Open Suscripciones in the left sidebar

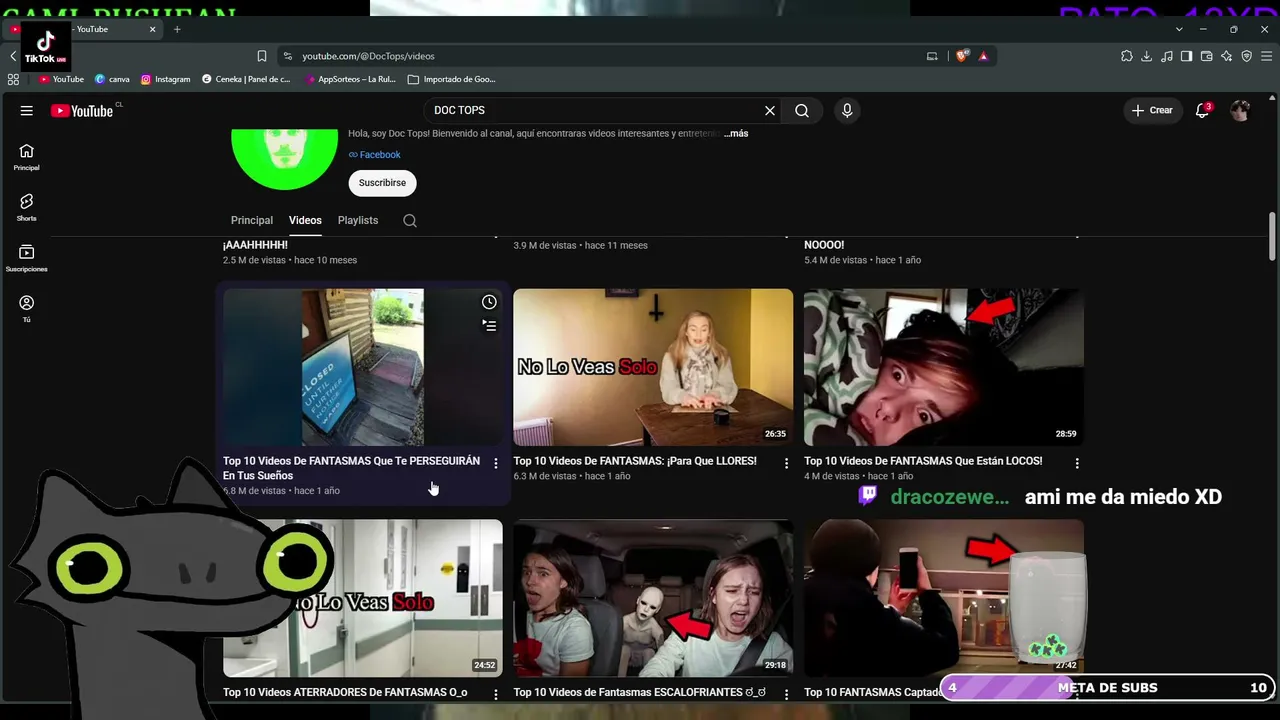[x=27, y=258]
